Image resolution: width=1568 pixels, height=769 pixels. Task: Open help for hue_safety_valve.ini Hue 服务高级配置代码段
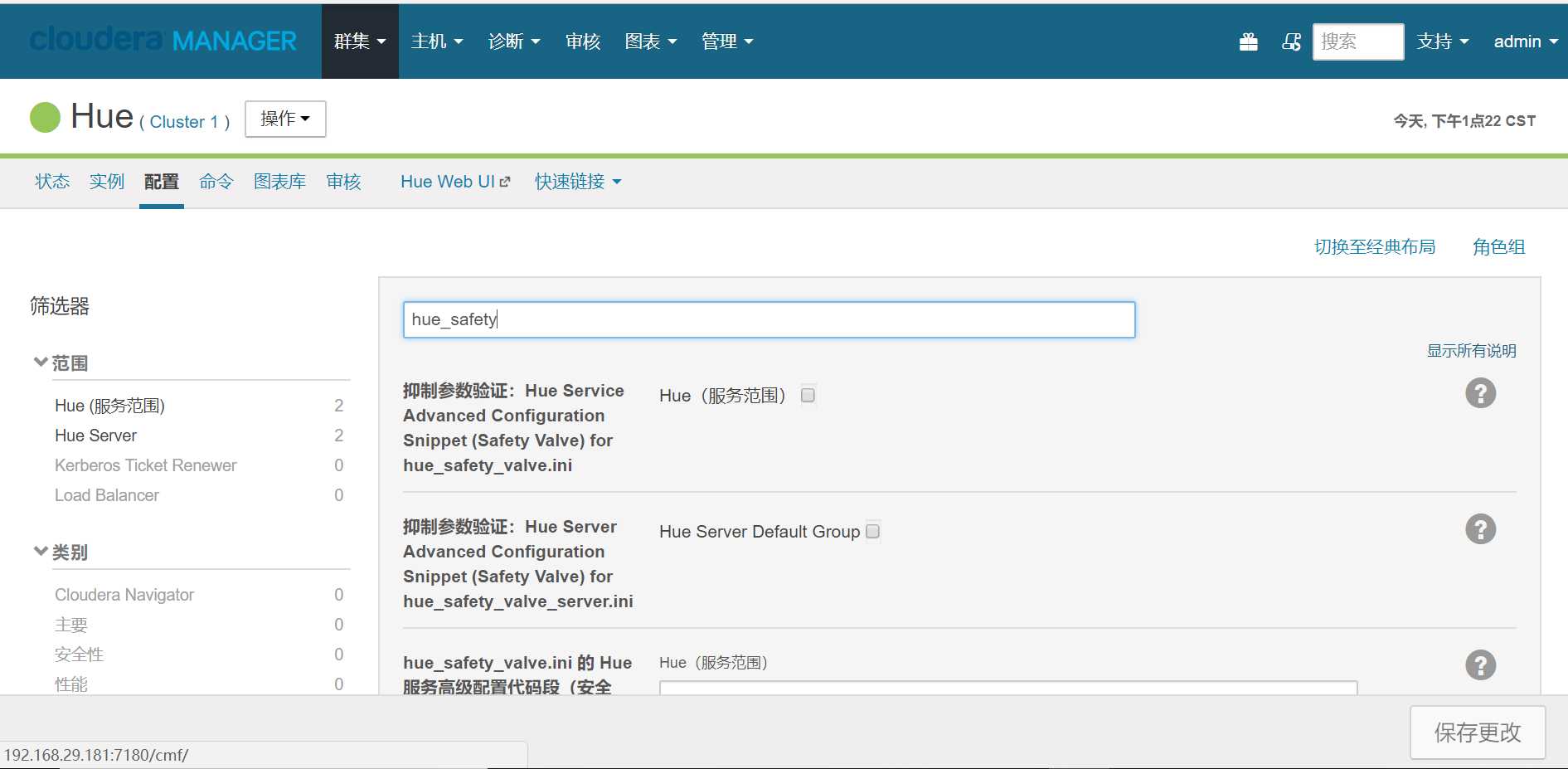click(1480, 665)
